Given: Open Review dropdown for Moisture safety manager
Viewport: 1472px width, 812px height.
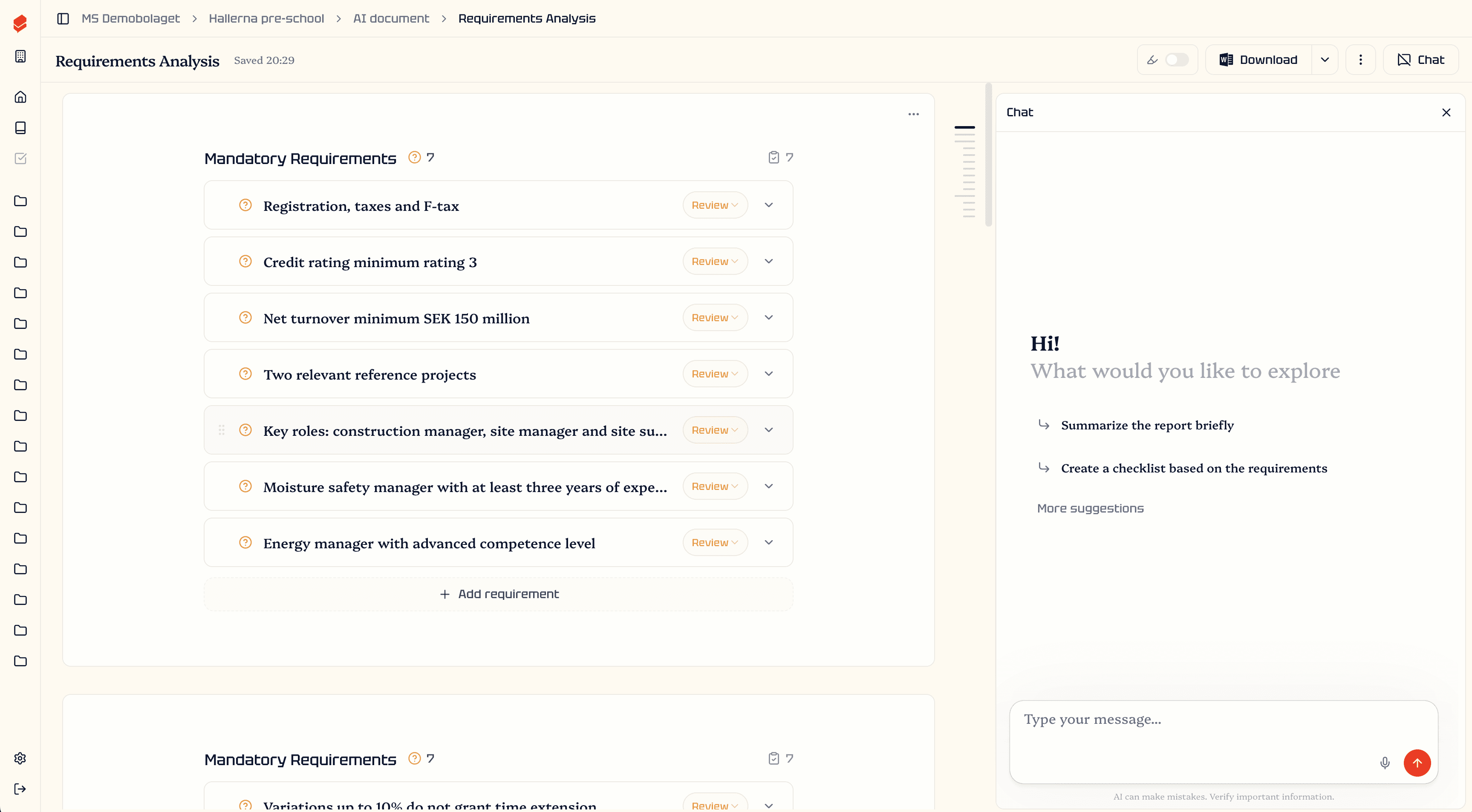Looking at the screenshot, I should pos(715,486).
